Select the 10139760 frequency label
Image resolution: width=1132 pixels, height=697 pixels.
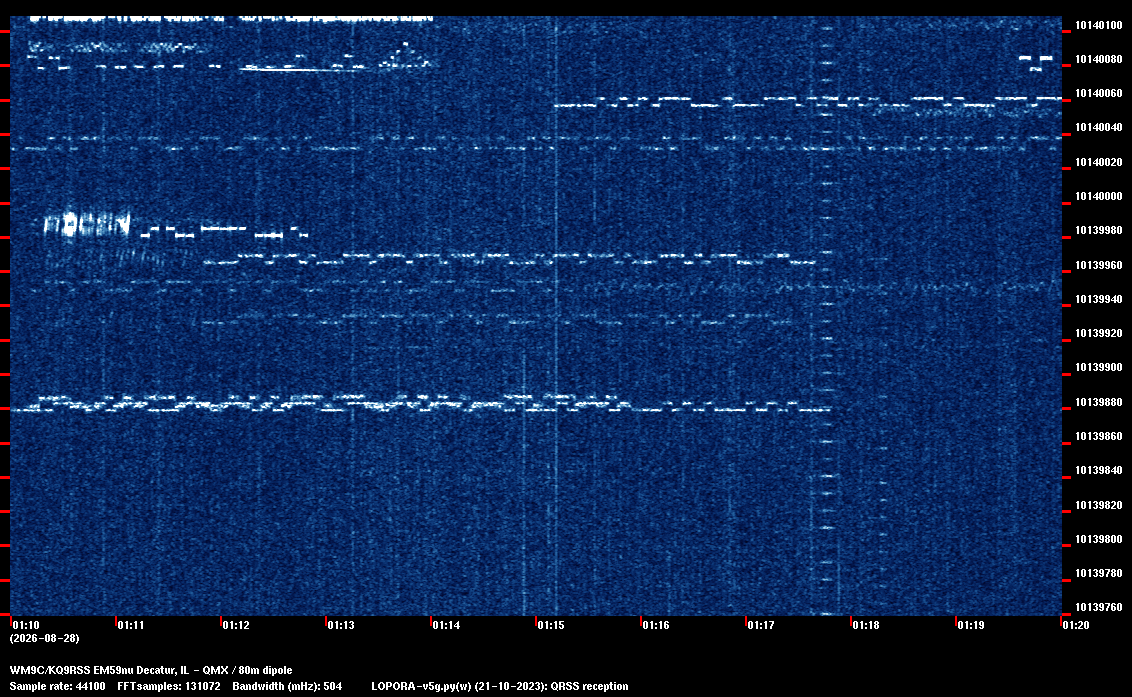(1099, 607)
